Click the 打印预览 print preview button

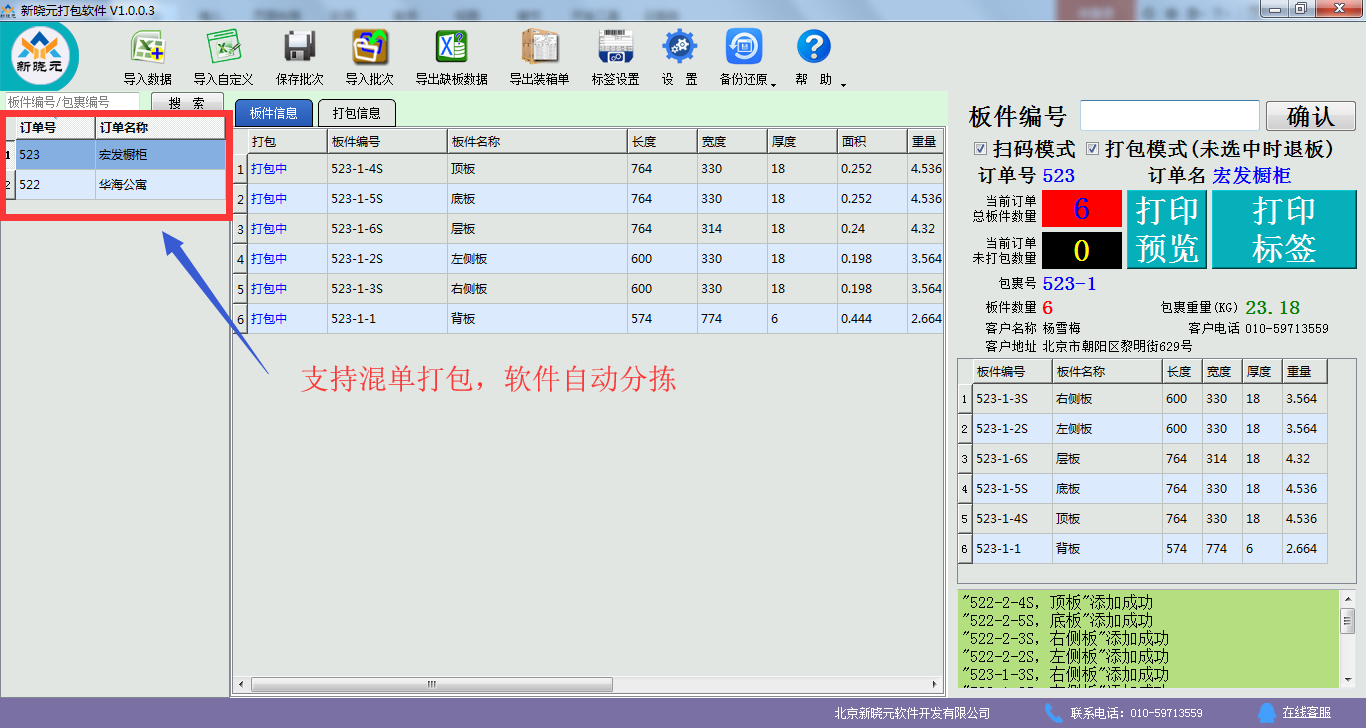(1167, 229)
